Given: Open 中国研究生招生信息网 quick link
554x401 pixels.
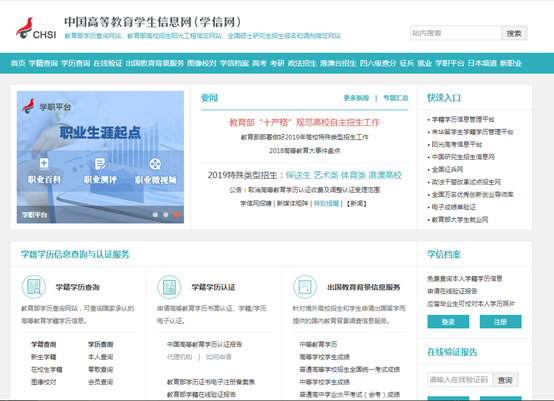Looking at the screenshot, I should 463,157.
